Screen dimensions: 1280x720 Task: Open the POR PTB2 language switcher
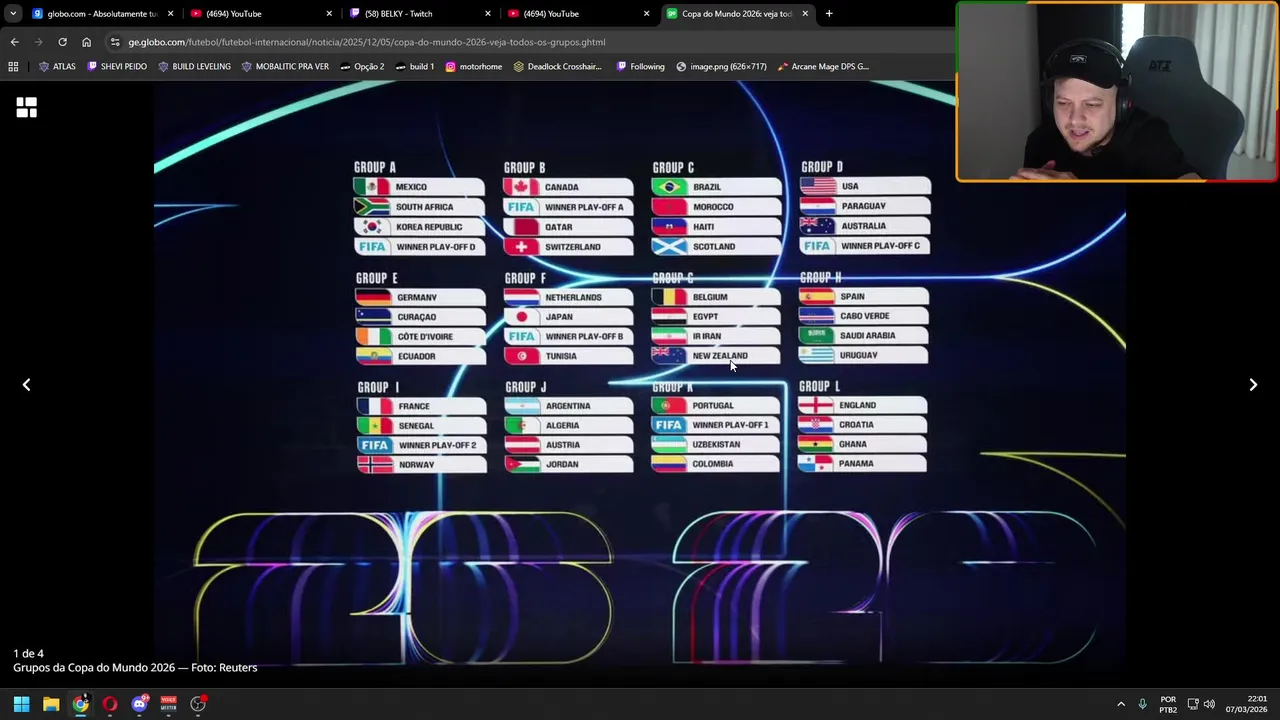point(1168,704)
